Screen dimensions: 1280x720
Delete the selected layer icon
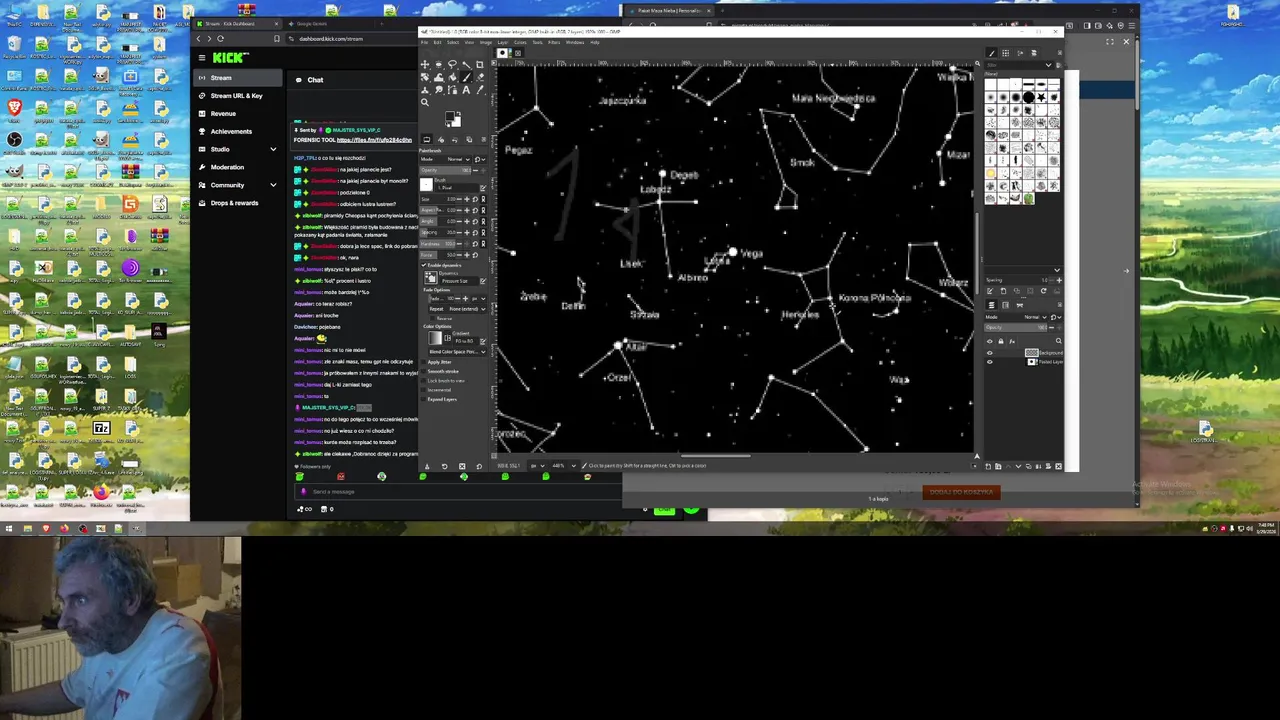1058,467
